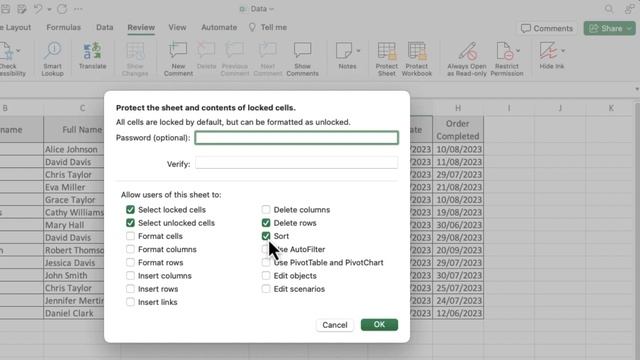
Task: Click the Verify password field
Action: (296, 163)
